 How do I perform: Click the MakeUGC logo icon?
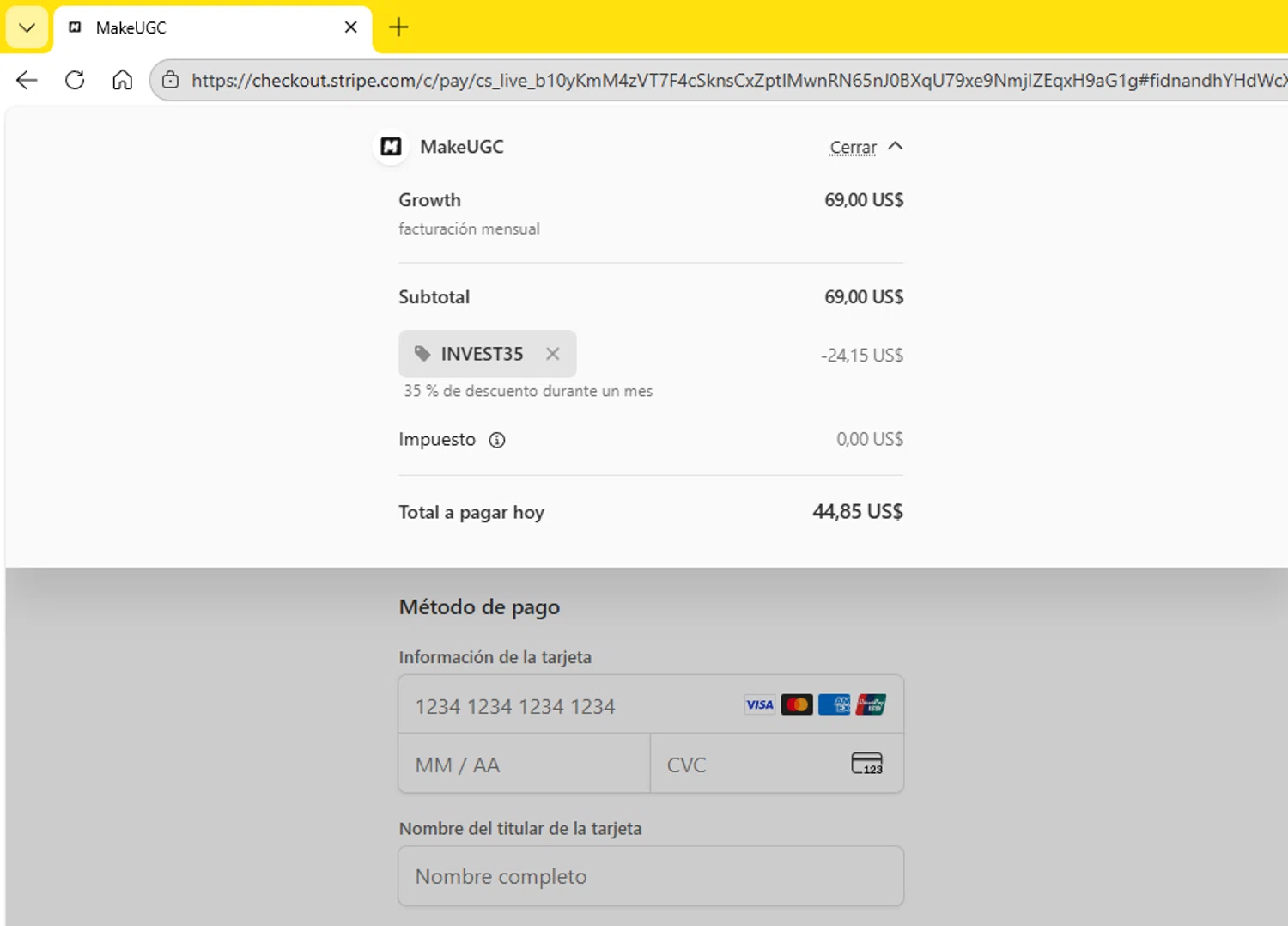tap(391, 147)
